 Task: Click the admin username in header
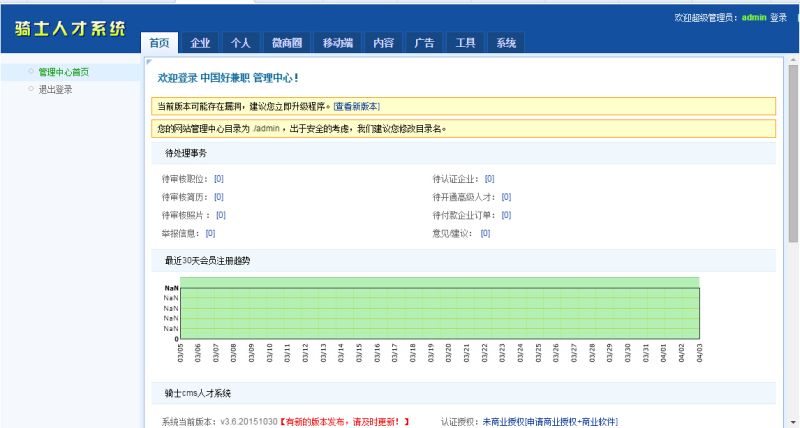(754, 18)
